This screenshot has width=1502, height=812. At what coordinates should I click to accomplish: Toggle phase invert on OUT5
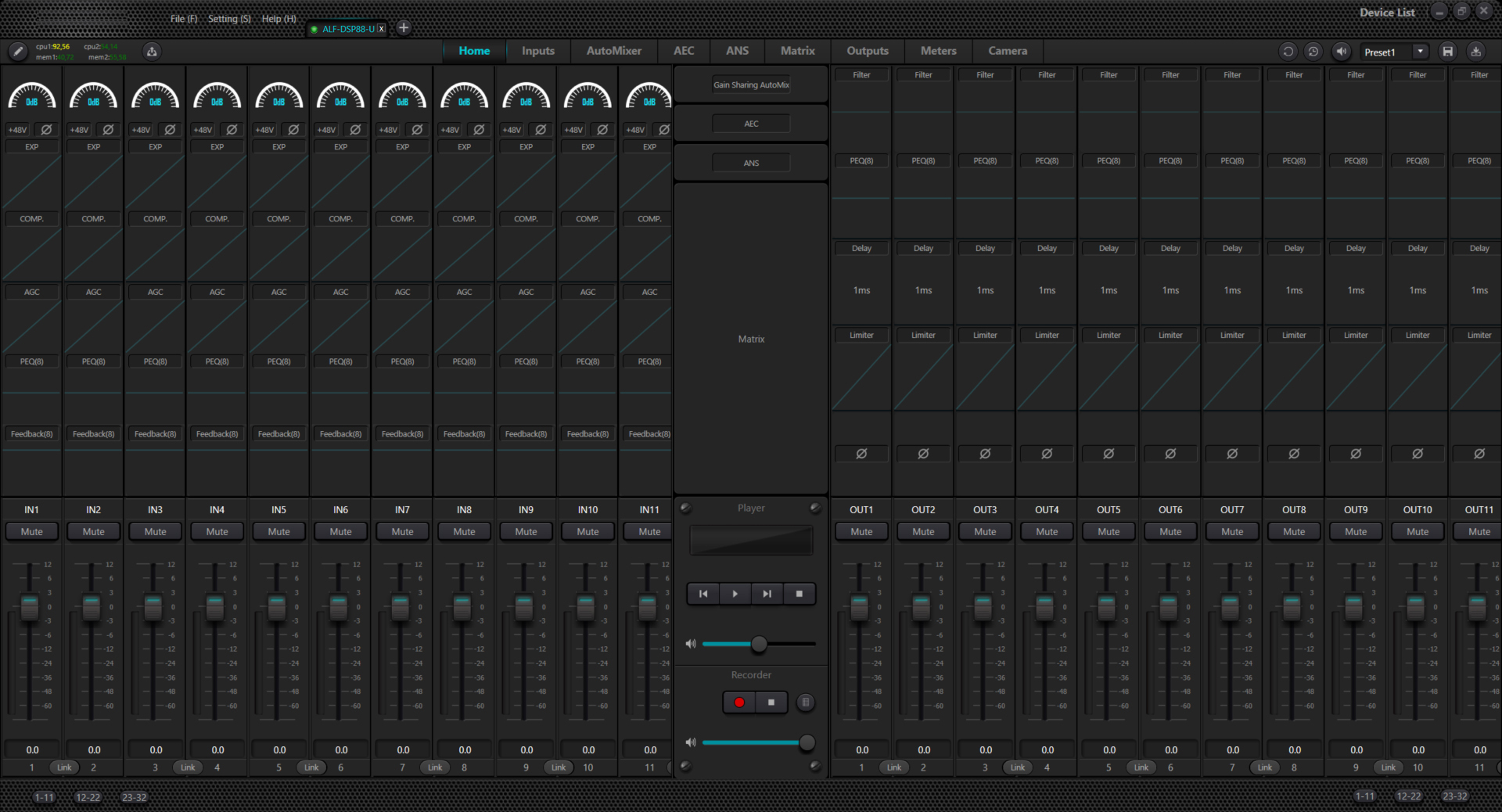point(1109,454)
